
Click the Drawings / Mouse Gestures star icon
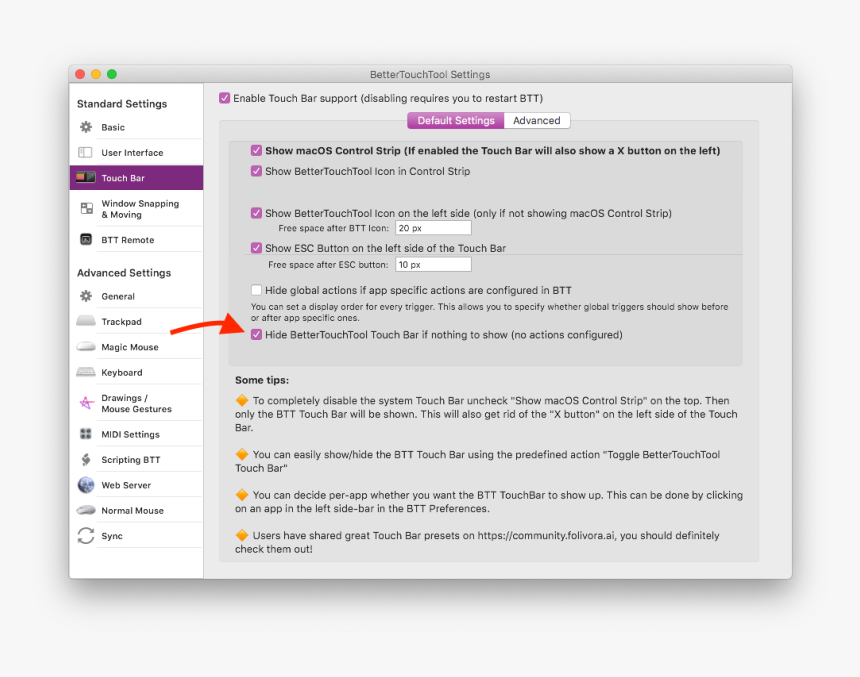click(x=86, y=403)
